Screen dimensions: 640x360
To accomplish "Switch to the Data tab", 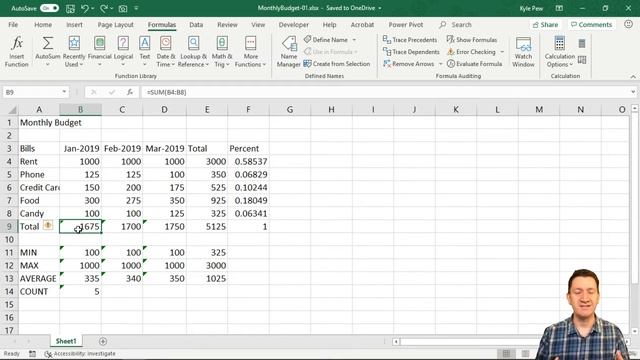I will pos(196,24).
